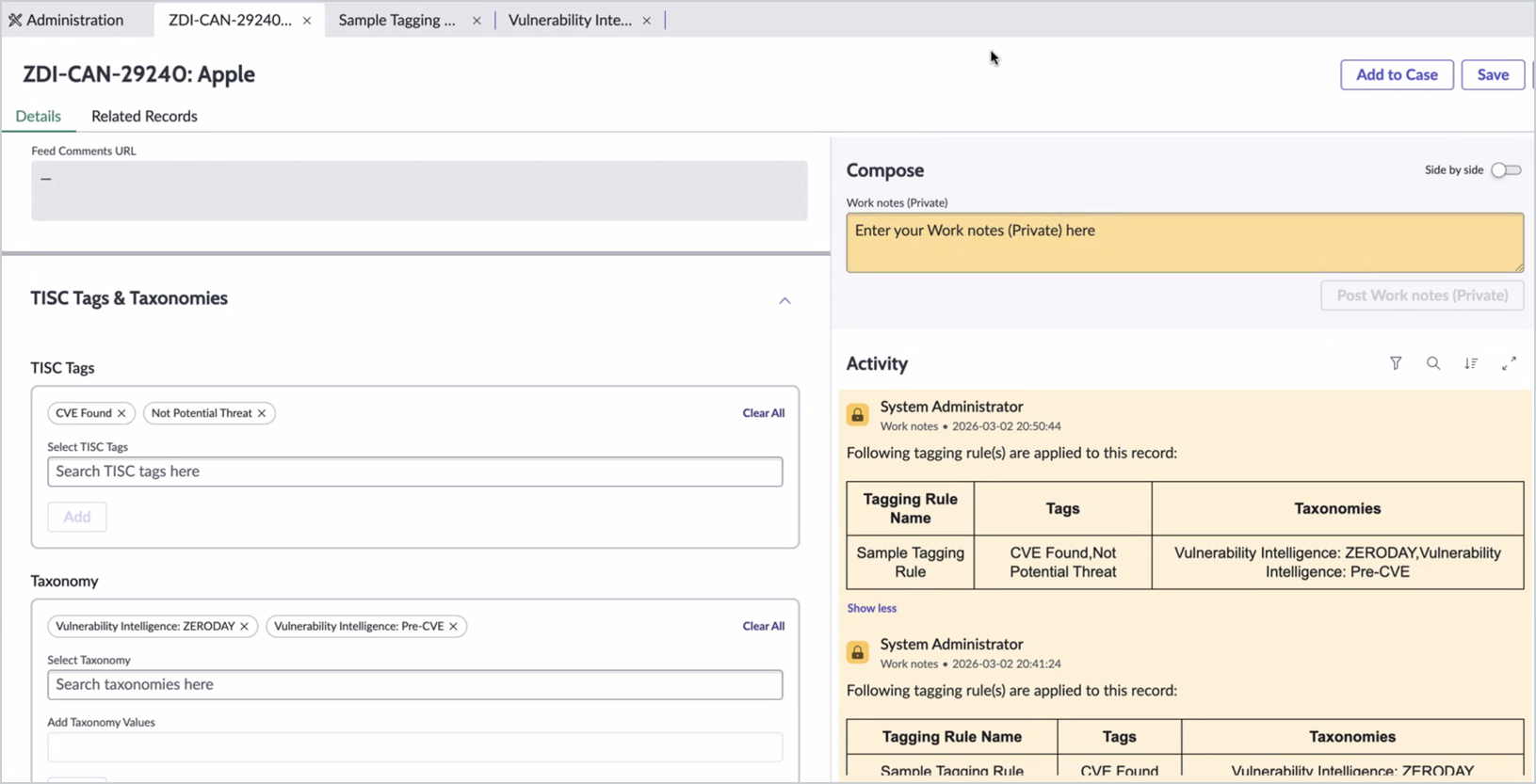
Task: Select the Details tab
Action: [39, 116]
